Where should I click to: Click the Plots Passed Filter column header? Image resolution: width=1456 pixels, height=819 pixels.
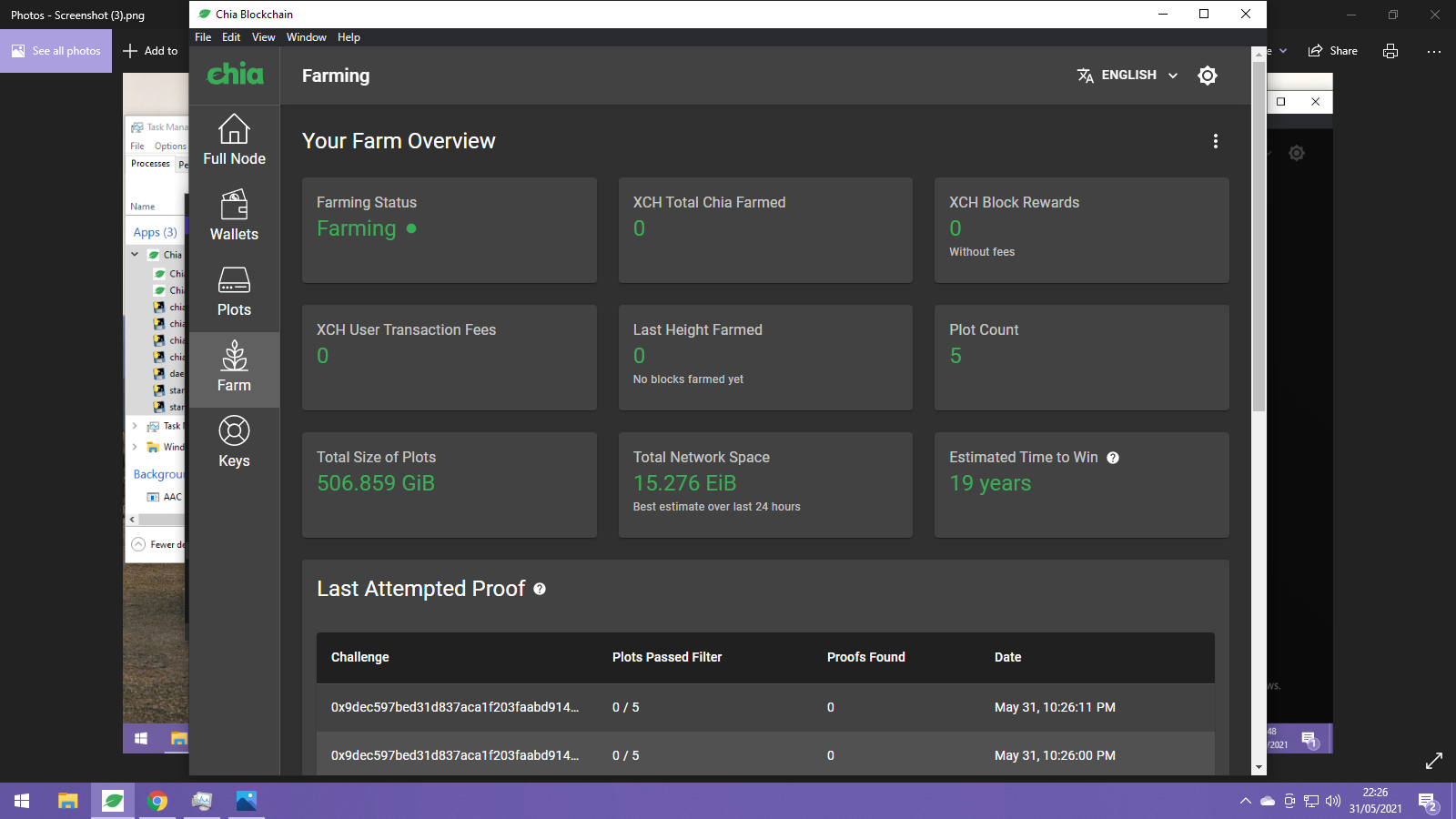click(x=667, y=657)
